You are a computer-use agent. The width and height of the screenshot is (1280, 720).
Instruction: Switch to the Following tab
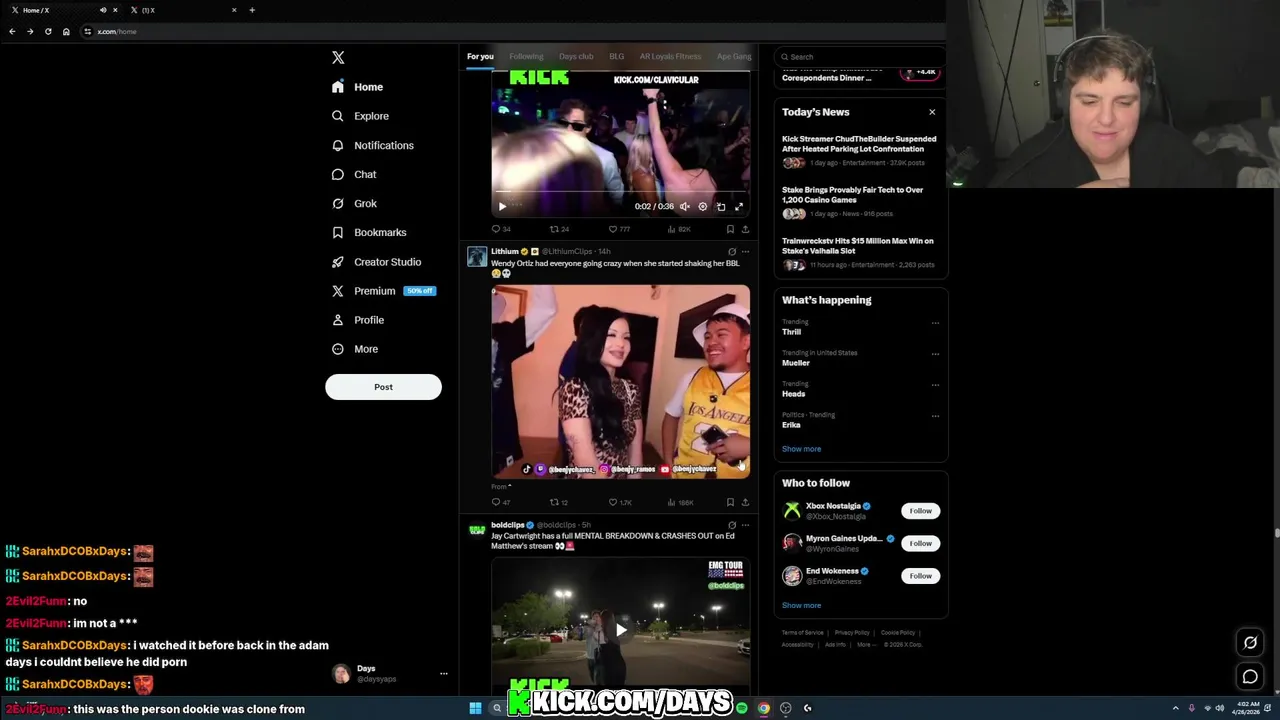[526, 56]
